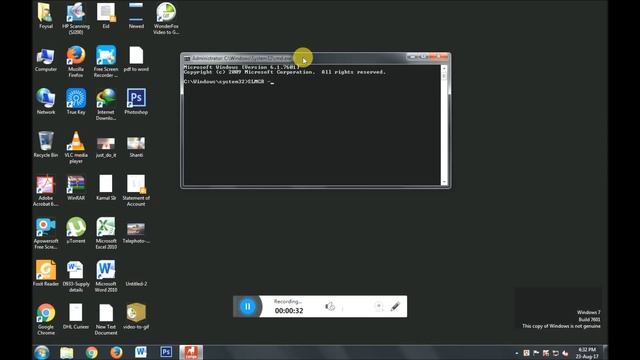Launch Microsoft Word 2010 shortcut
The image size is (640, 360).
pos(106,276)
